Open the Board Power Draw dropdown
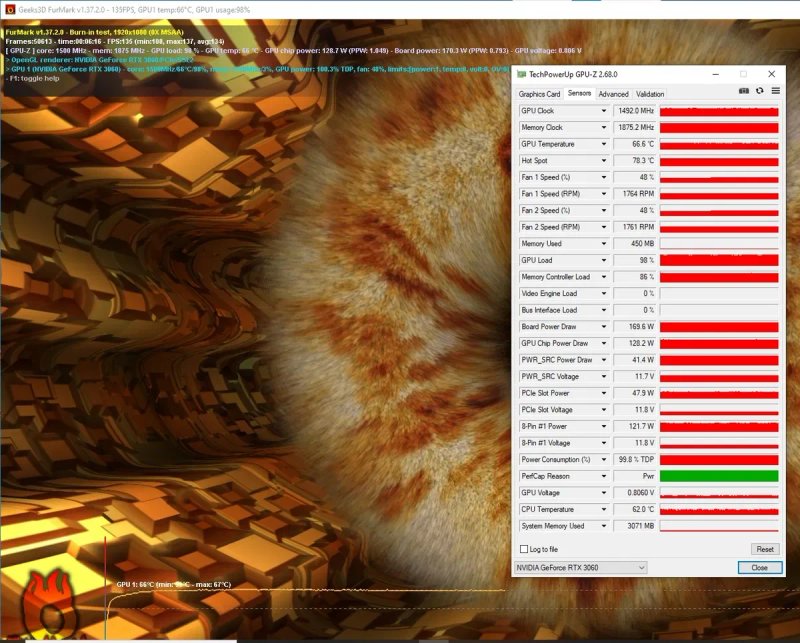 (604, 327)
